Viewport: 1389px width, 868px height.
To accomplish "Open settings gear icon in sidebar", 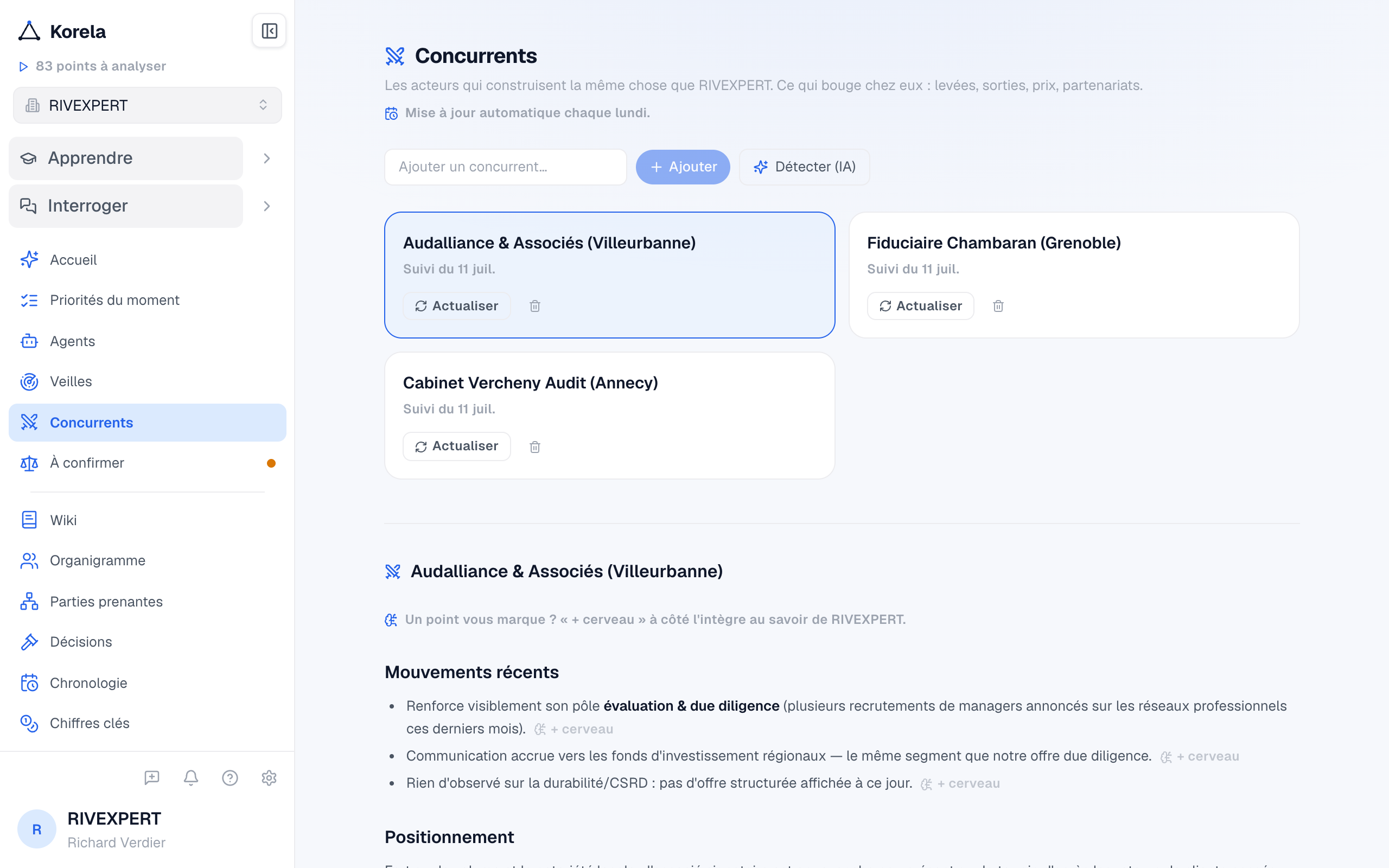I will pyautogui.click(x=269, y=778).
